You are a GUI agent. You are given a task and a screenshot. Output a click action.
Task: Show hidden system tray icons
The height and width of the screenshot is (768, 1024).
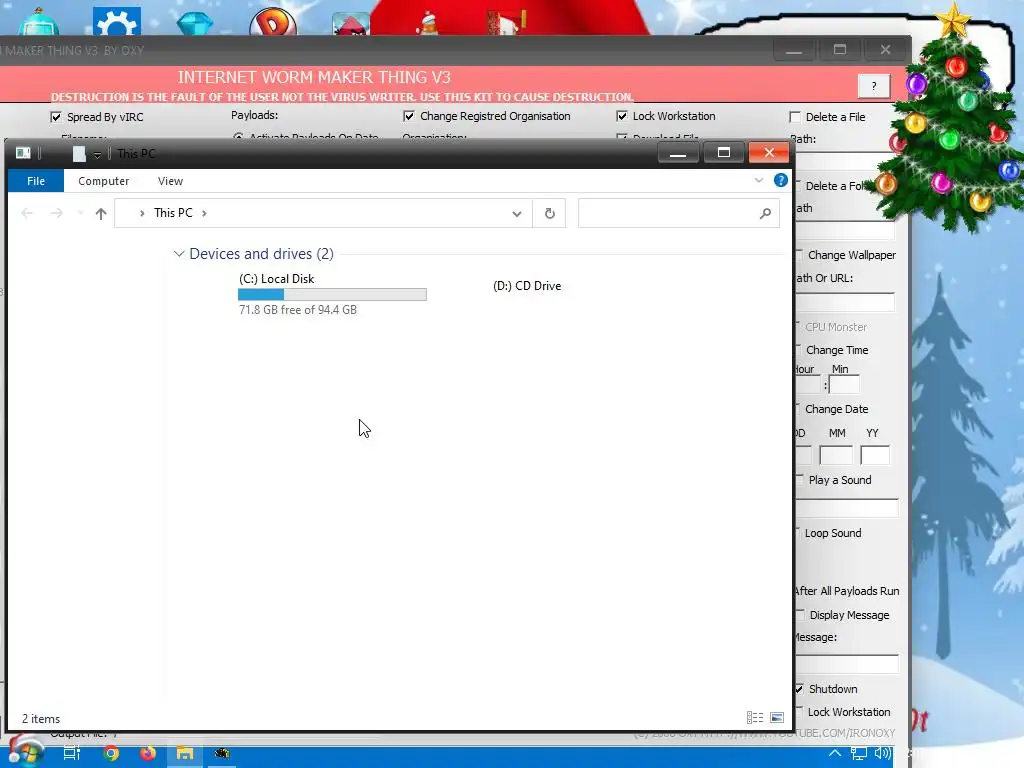834,753
